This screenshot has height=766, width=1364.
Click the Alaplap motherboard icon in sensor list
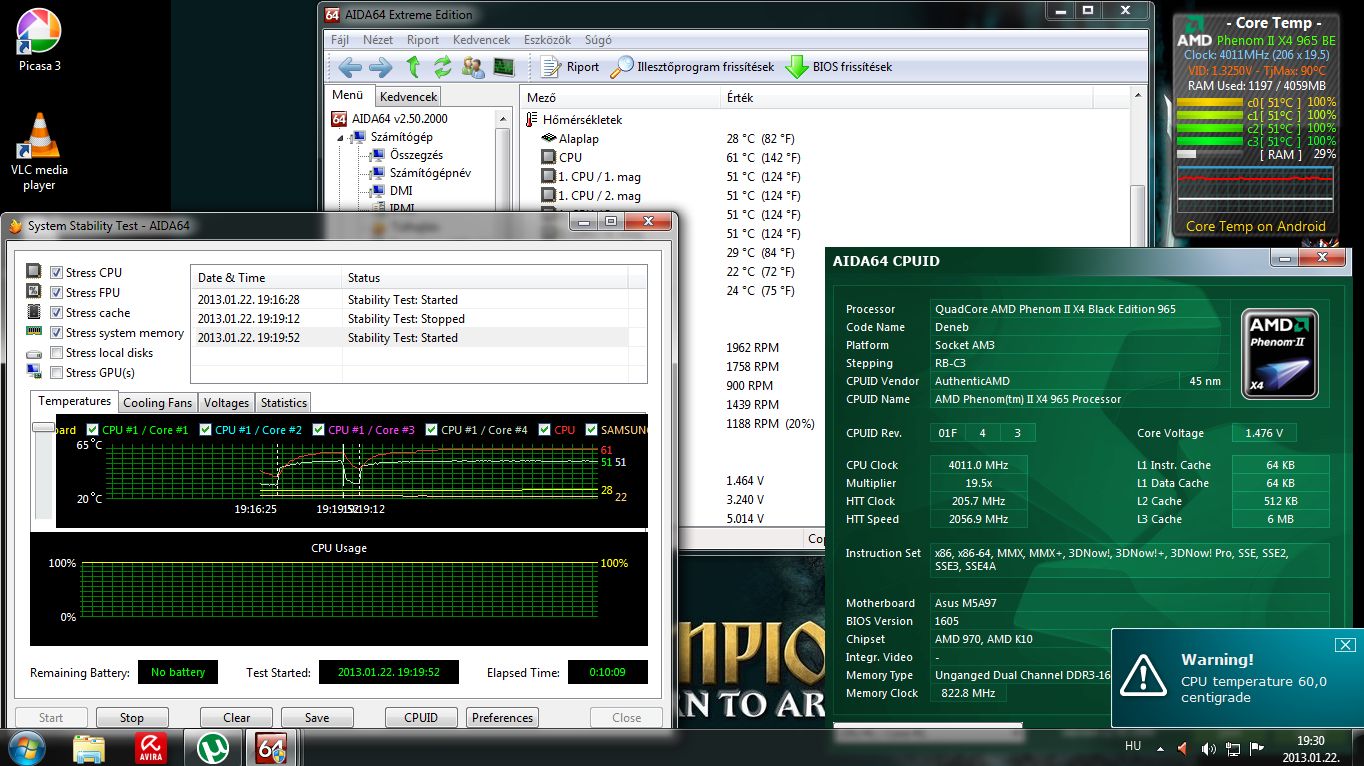coord(549,138)
